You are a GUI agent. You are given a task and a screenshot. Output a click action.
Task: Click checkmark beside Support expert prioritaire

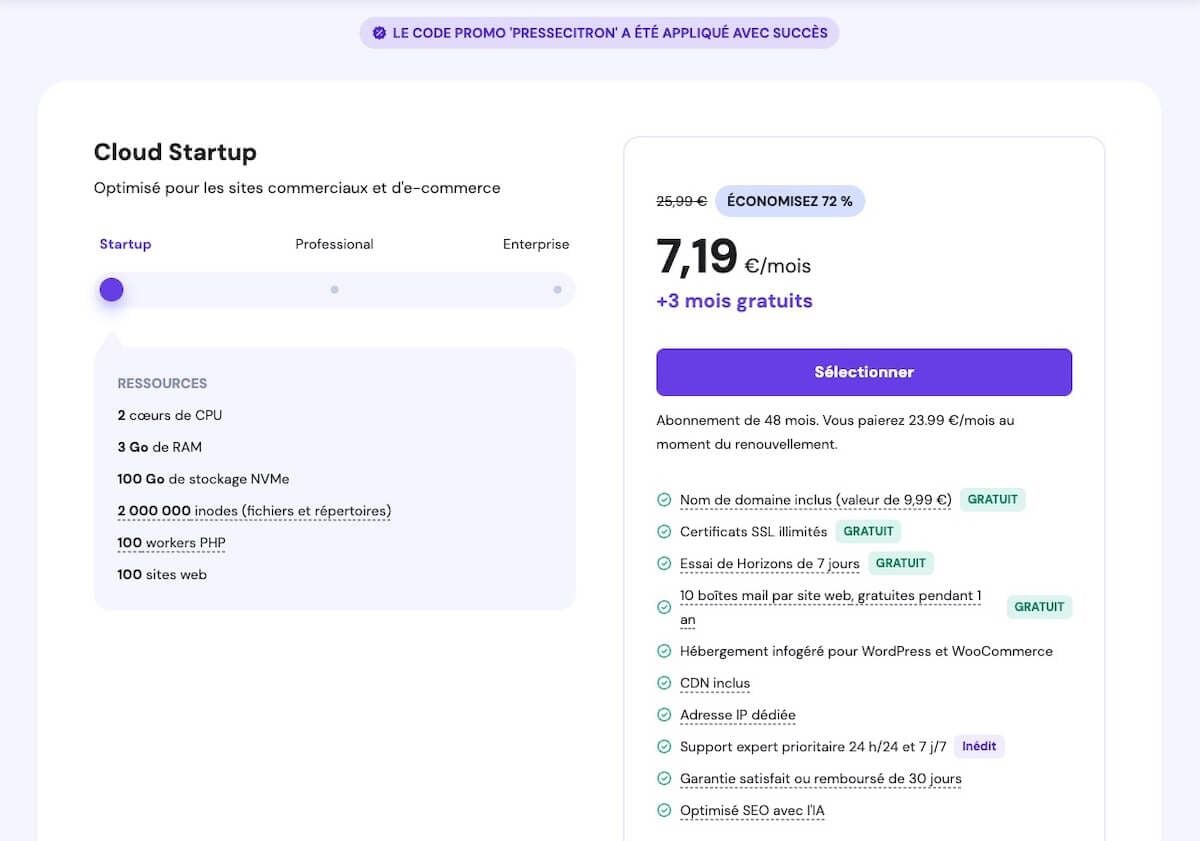(x=663, y=747)
